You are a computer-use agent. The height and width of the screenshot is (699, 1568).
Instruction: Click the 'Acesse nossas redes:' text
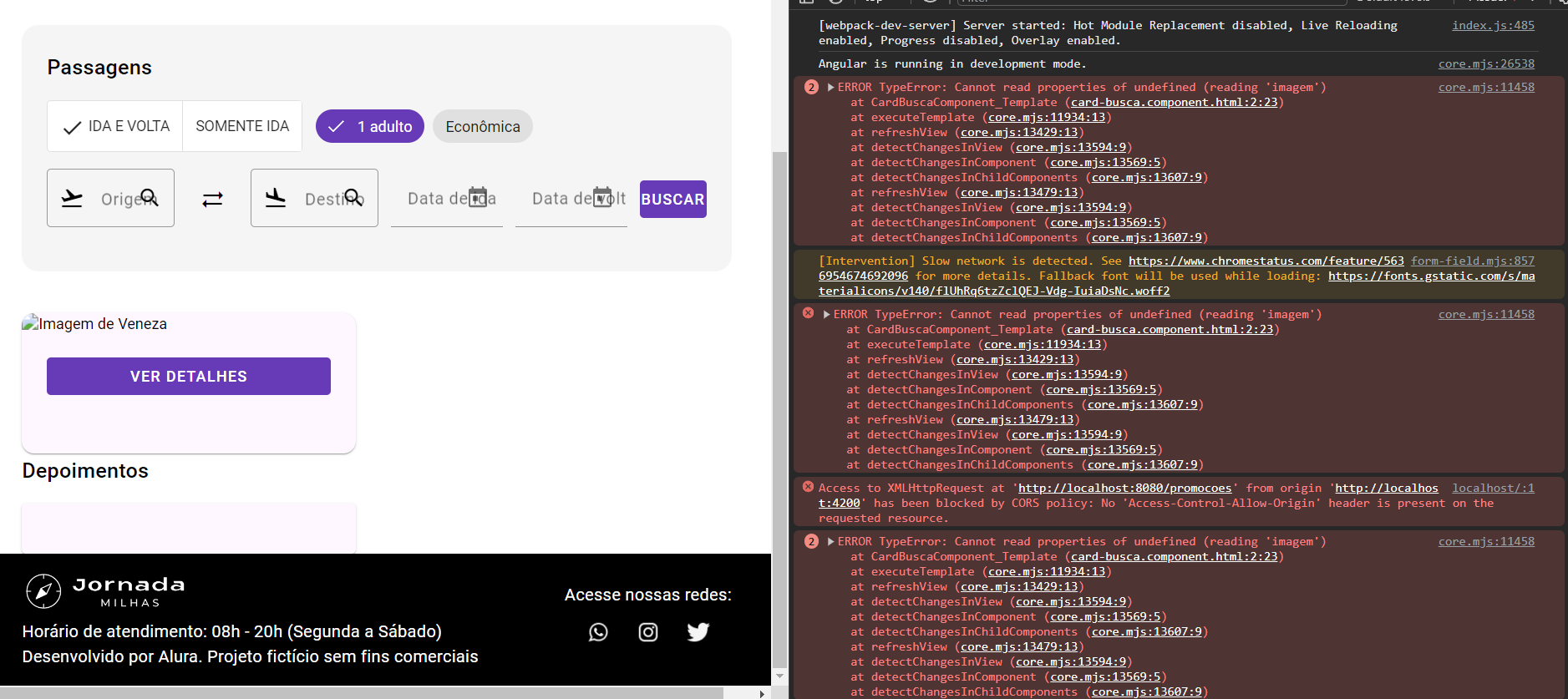tap(648, 595)
